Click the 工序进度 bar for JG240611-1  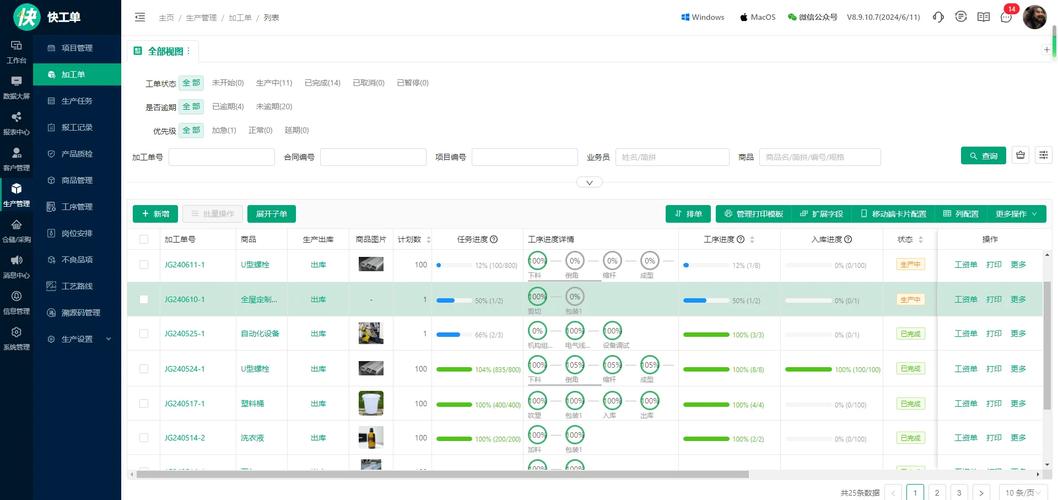[x=706, y=265]
